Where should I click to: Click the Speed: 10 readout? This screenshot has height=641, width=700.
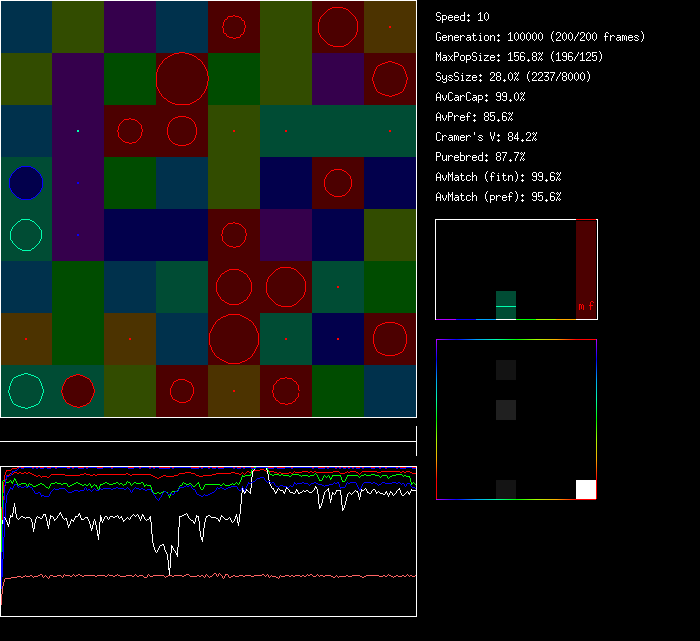coord(462,17)
